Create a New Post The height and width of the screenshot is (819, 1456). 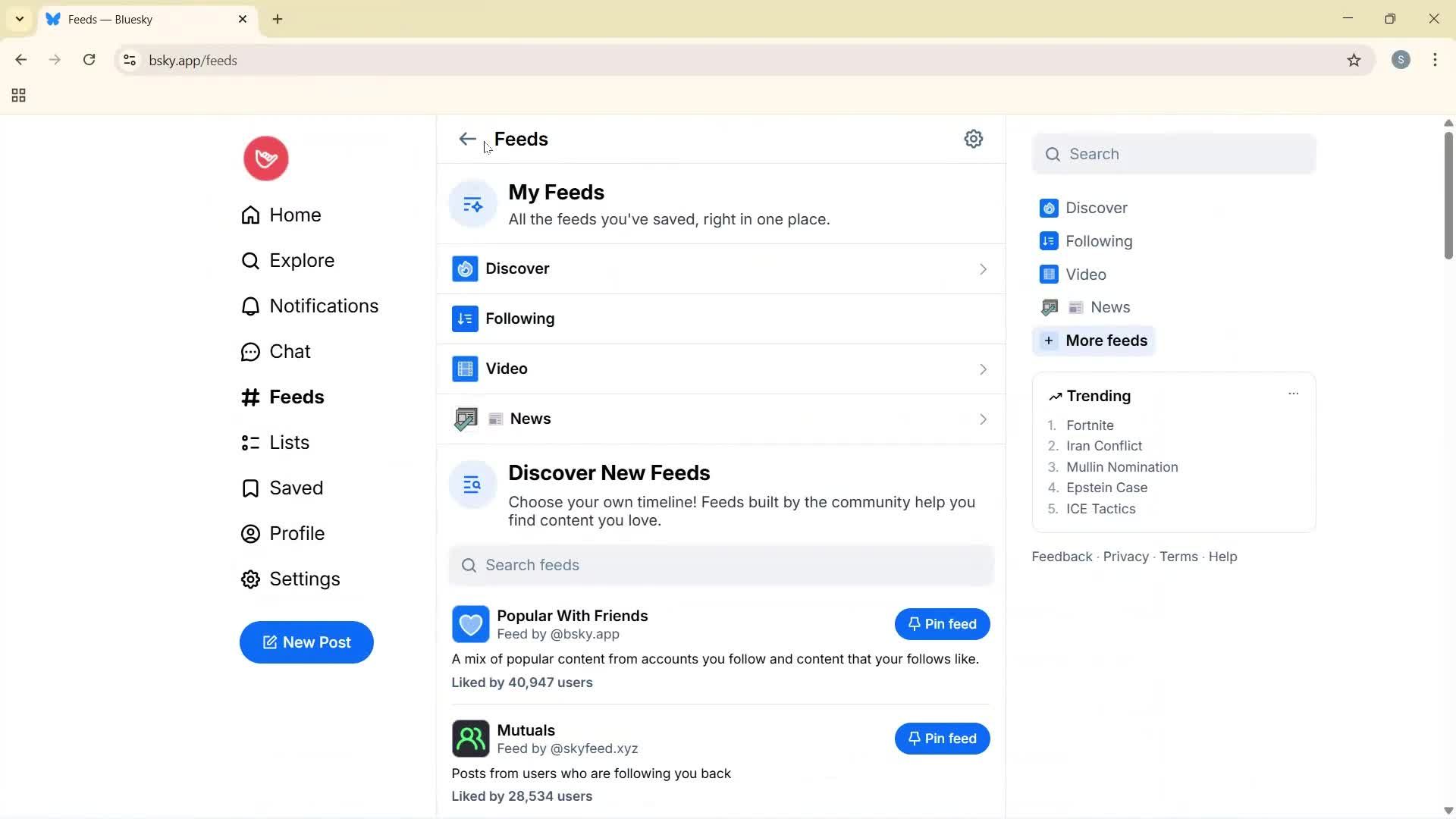click(306, 642)
